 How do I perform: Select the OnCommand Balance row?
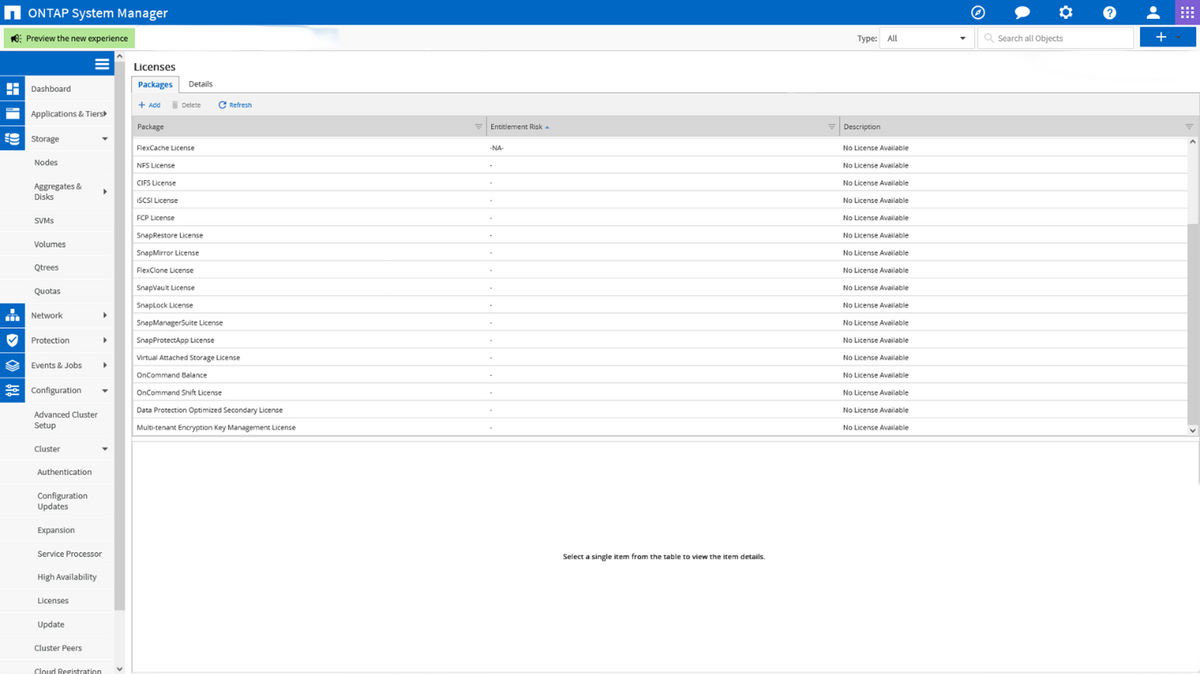(659, 375)
